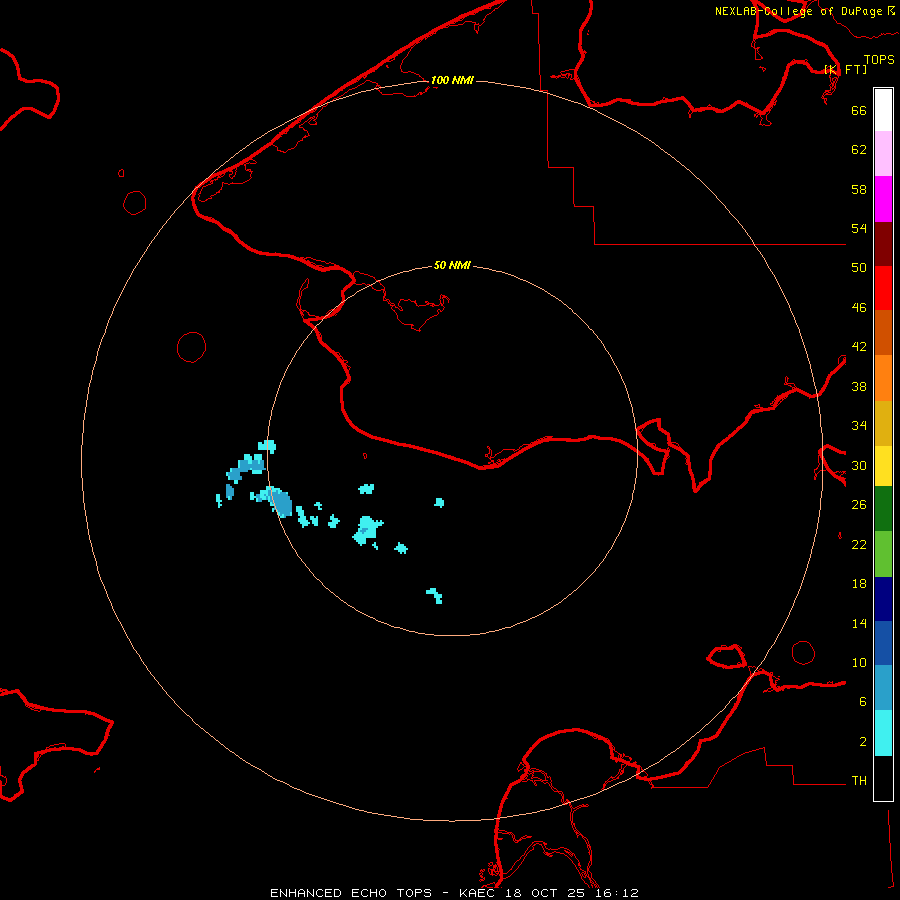This screenshot has width=900, height=900.
Task: Click the '66' legend value
Action: point(859,111)
